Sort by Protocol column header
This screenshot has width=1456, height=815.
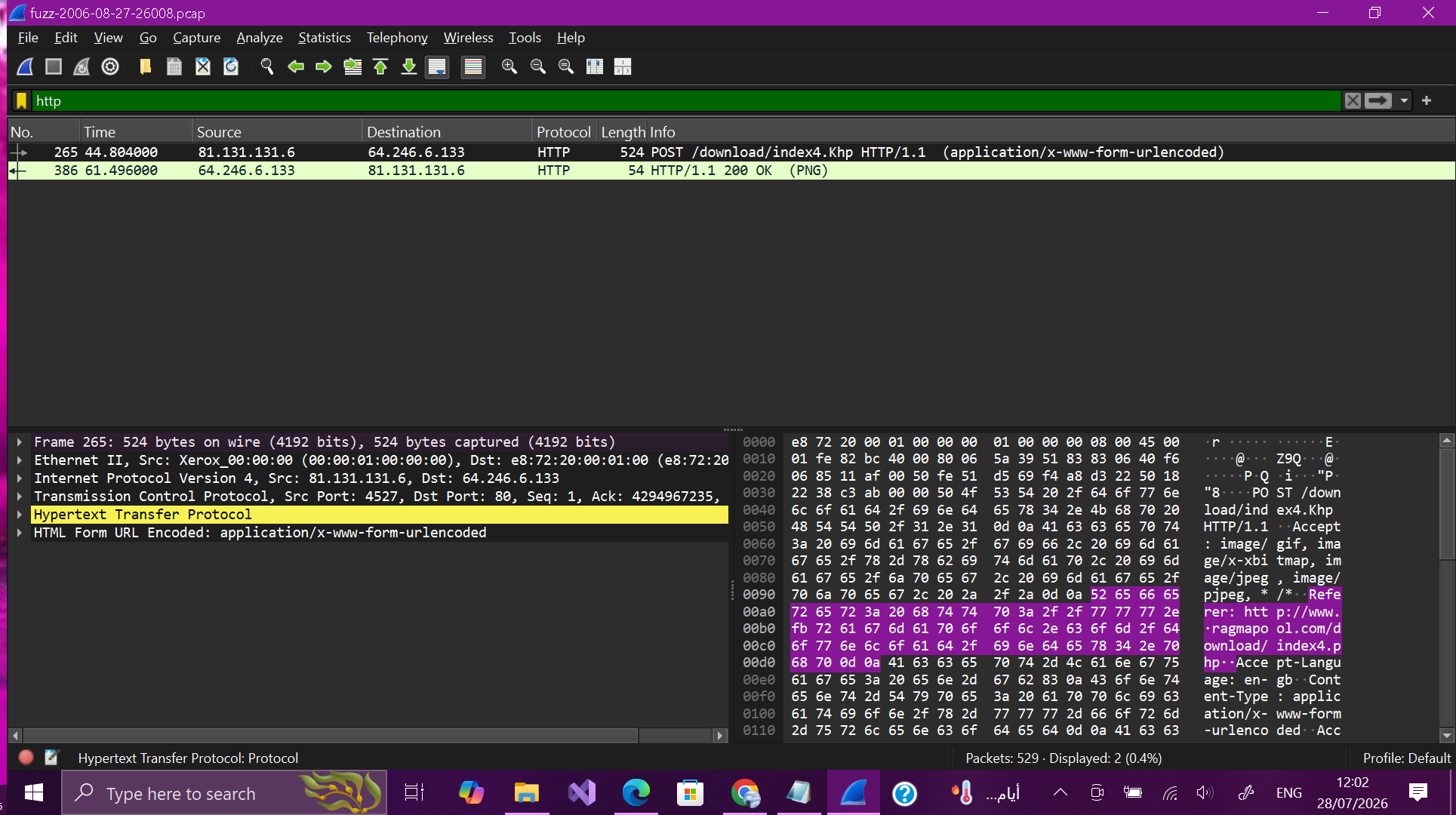point(564,132)
